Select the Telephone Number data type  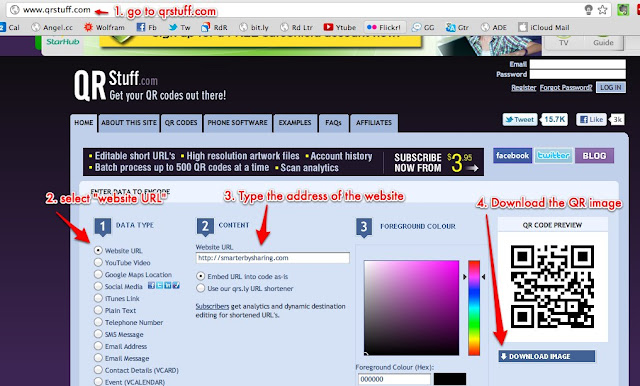tap(98, 322)
